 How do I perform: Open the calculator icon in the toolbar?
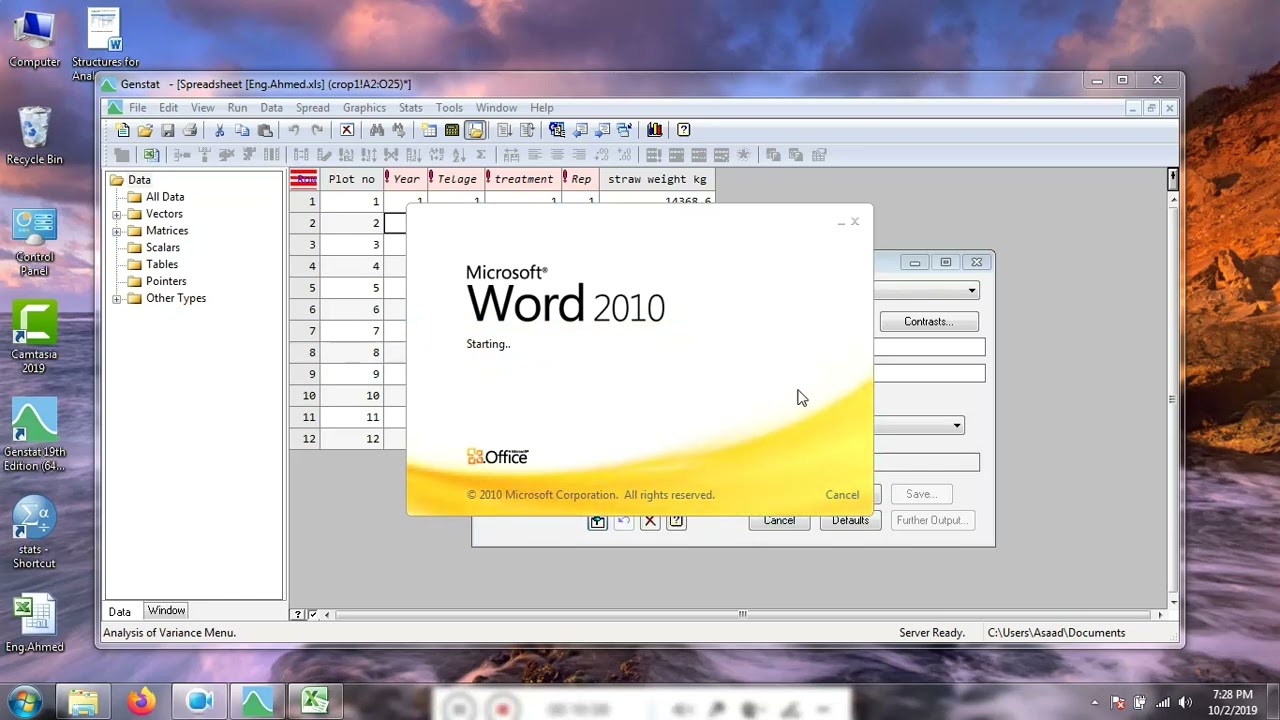(x=452, y=130)
